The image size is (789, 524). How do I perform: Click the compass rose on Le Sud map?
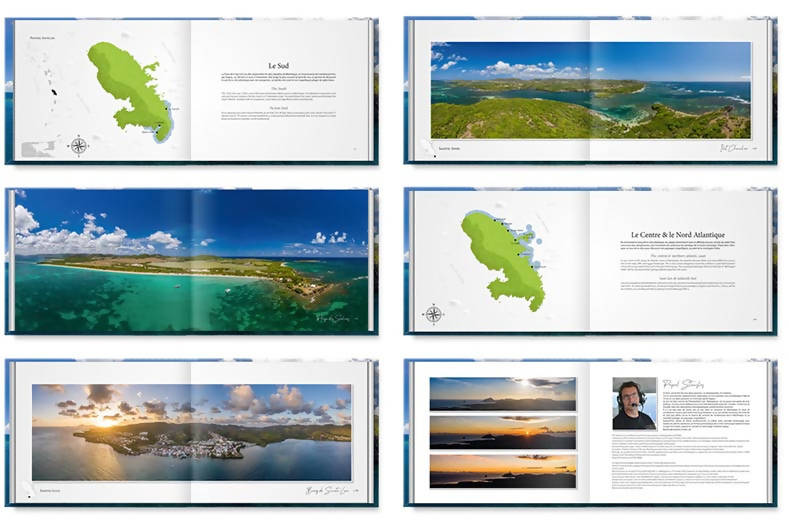click(x=79, y=145)
